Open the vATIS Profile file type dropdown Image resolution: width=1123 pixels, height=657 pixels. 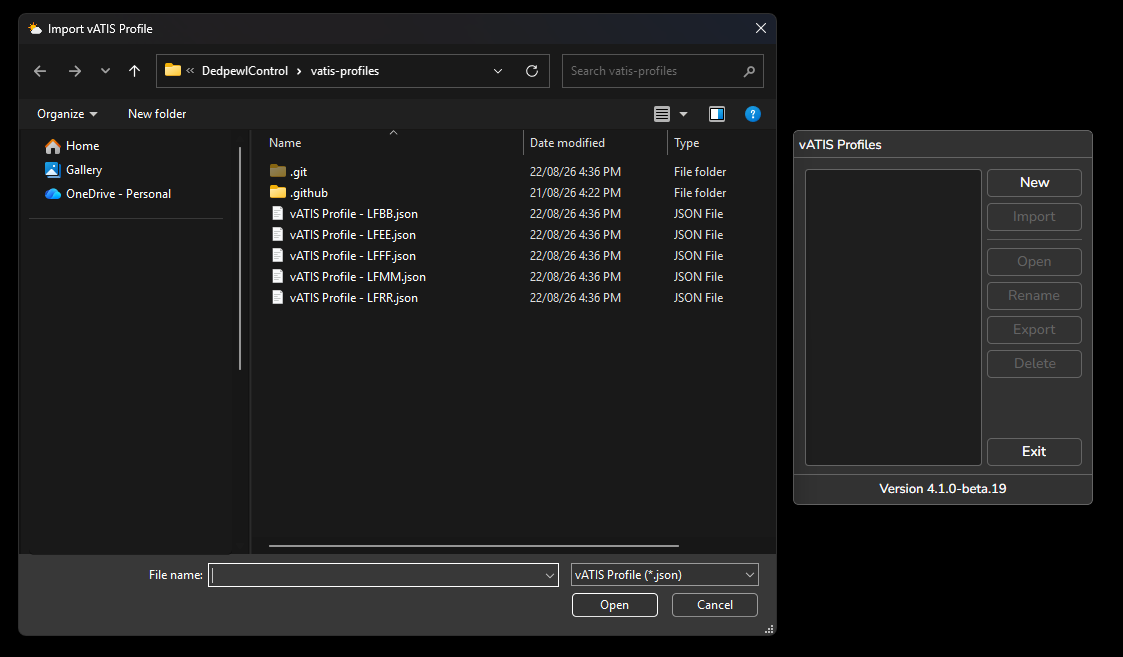pyautogui.click(x=665, y=575)
